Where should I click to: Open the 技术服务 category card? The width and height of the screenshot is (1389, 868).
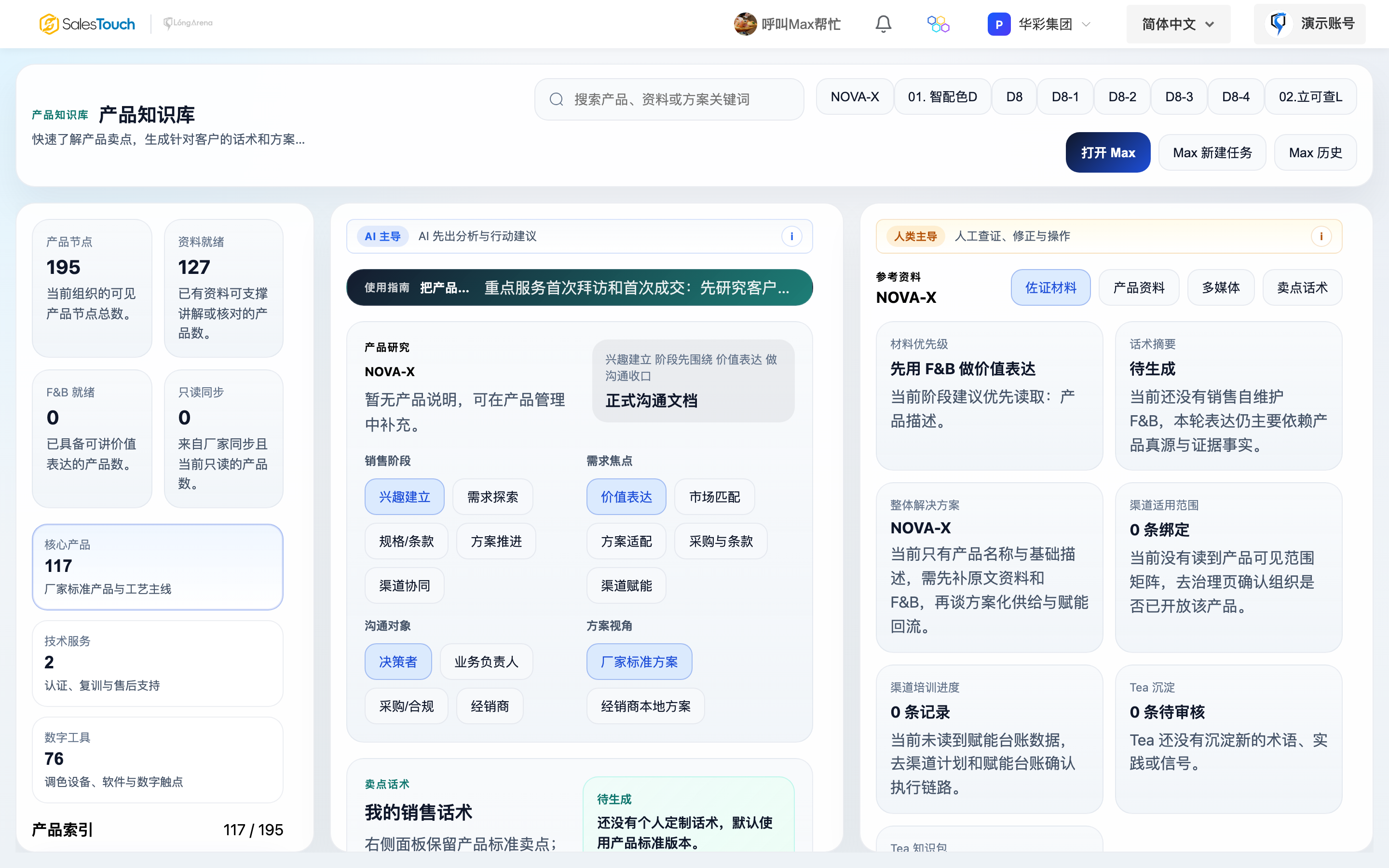click(x=157, y=663)
